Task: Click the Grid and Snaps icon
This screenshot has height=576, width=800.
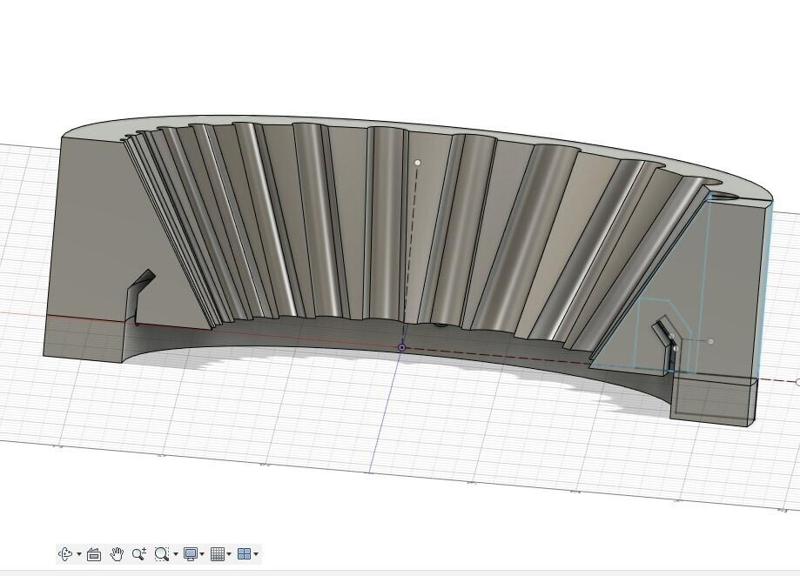Action: point(217,554)
